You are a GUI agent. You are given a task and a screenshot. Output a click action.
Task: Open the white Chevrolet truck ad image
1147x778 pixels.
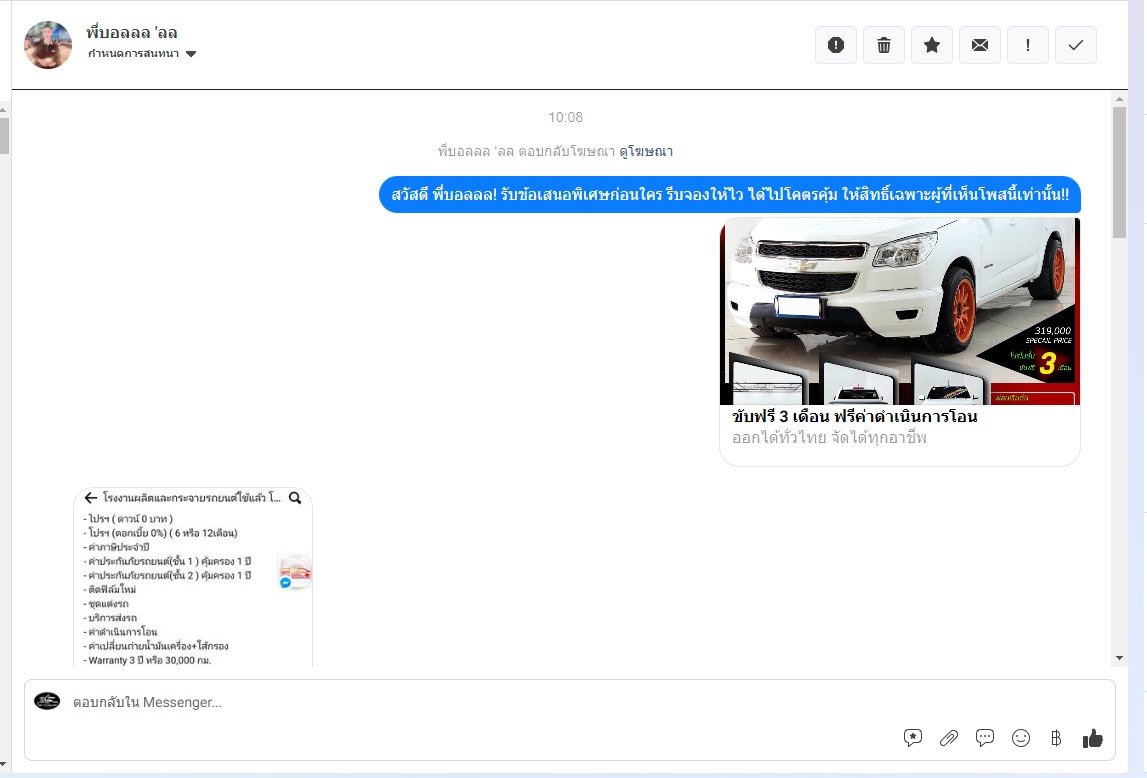899,311
